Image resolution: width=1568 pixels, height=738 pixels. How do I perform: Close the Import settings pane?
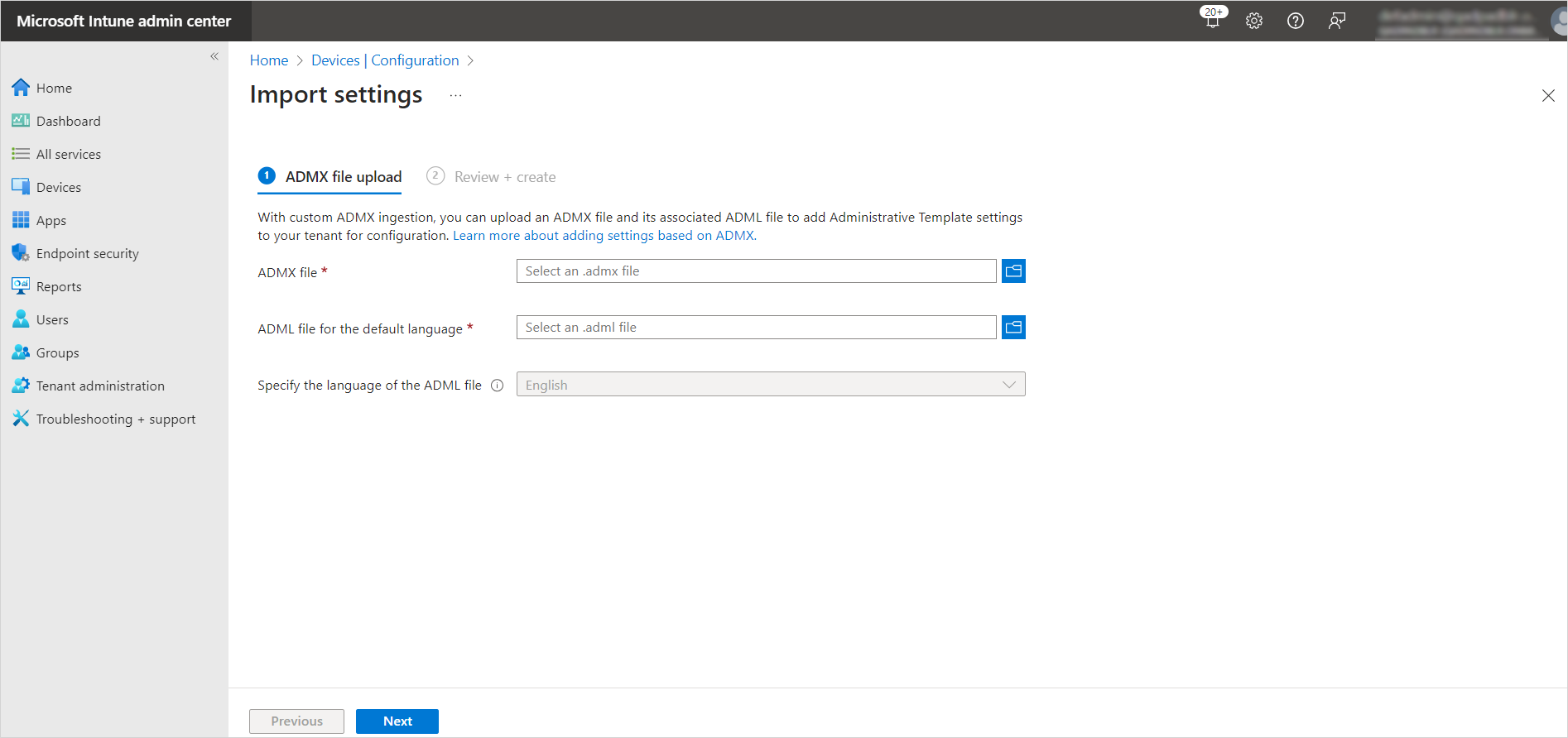pos(1548,96)
